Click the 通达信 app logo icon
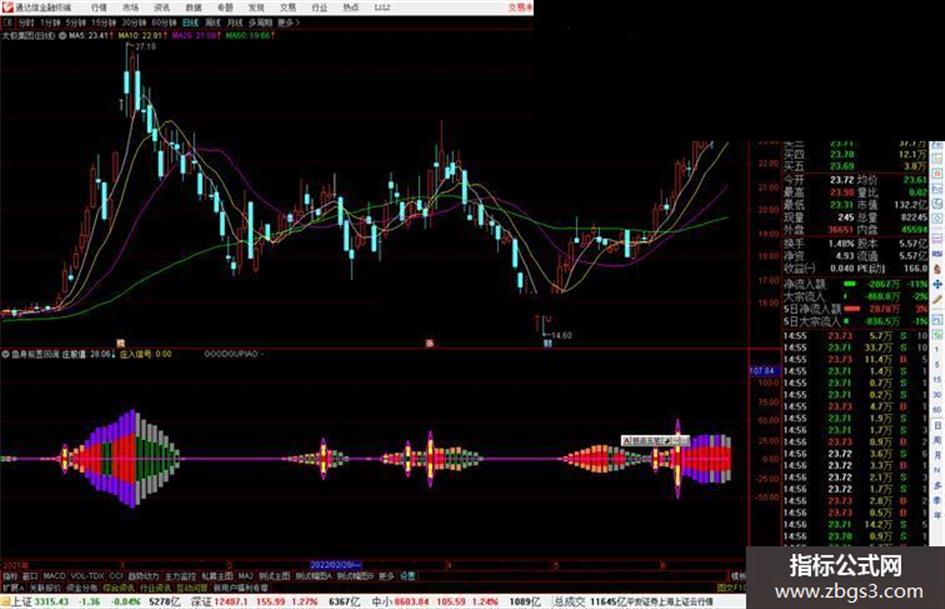Image resolution: width=945 pixels, height=609 pixels. point(7,7)
